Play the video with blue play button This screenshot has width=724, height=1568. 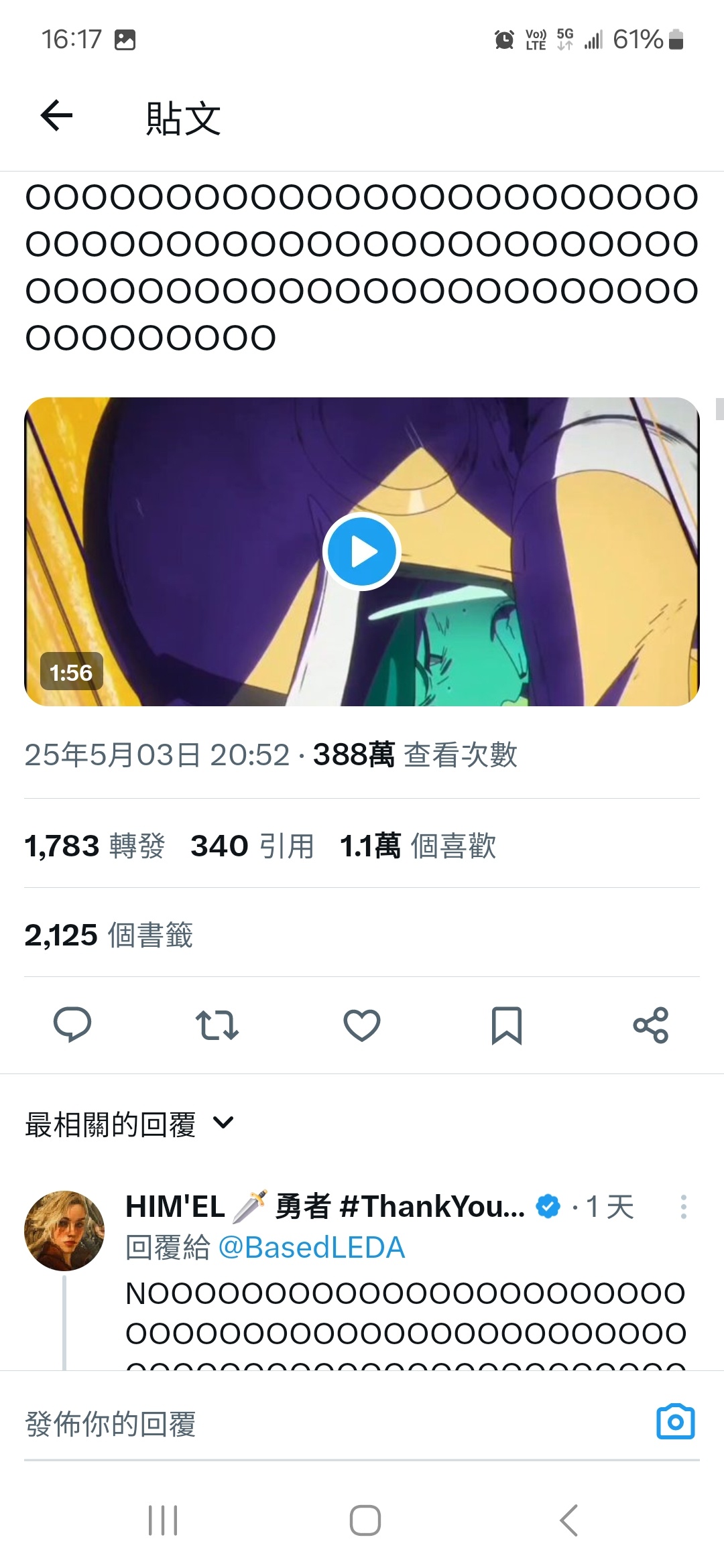[362, 552]
